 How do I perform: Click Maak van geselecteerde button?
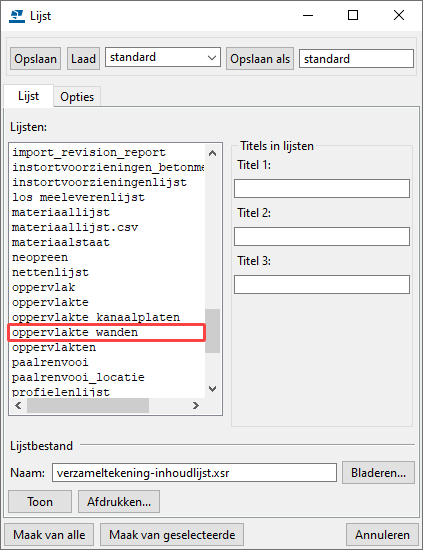coord(172,535)
